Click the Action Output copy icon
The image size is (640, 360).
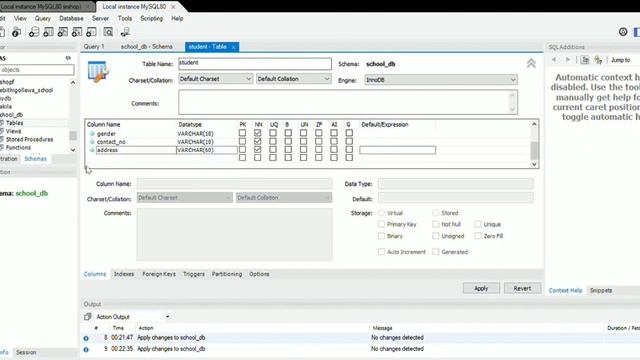[87, 317]
